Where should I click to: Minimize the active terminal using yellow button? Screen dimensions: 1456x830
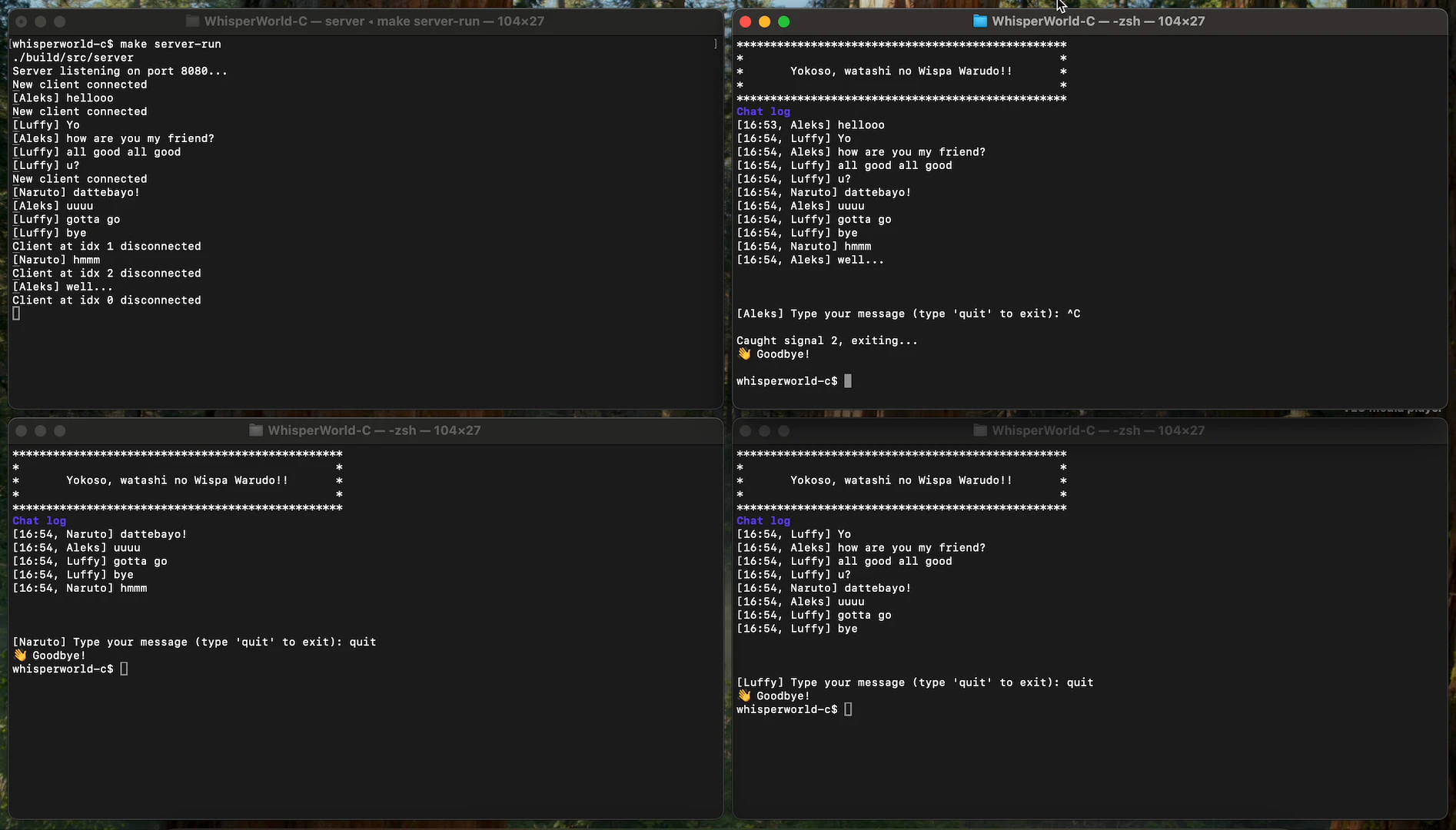click(764, 22)
